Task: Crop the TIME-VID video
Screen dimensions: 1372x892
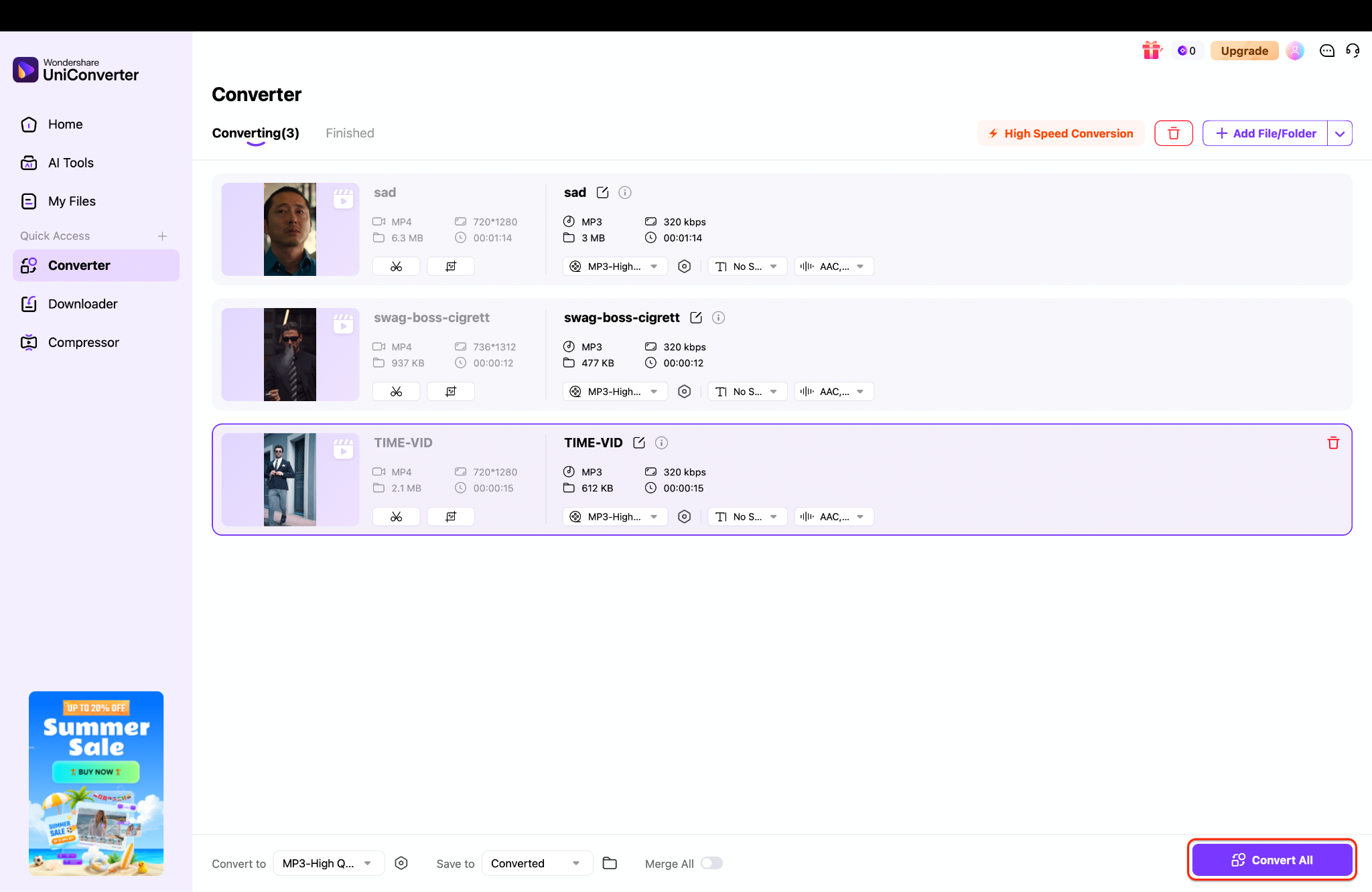Action: pos(451,517)
